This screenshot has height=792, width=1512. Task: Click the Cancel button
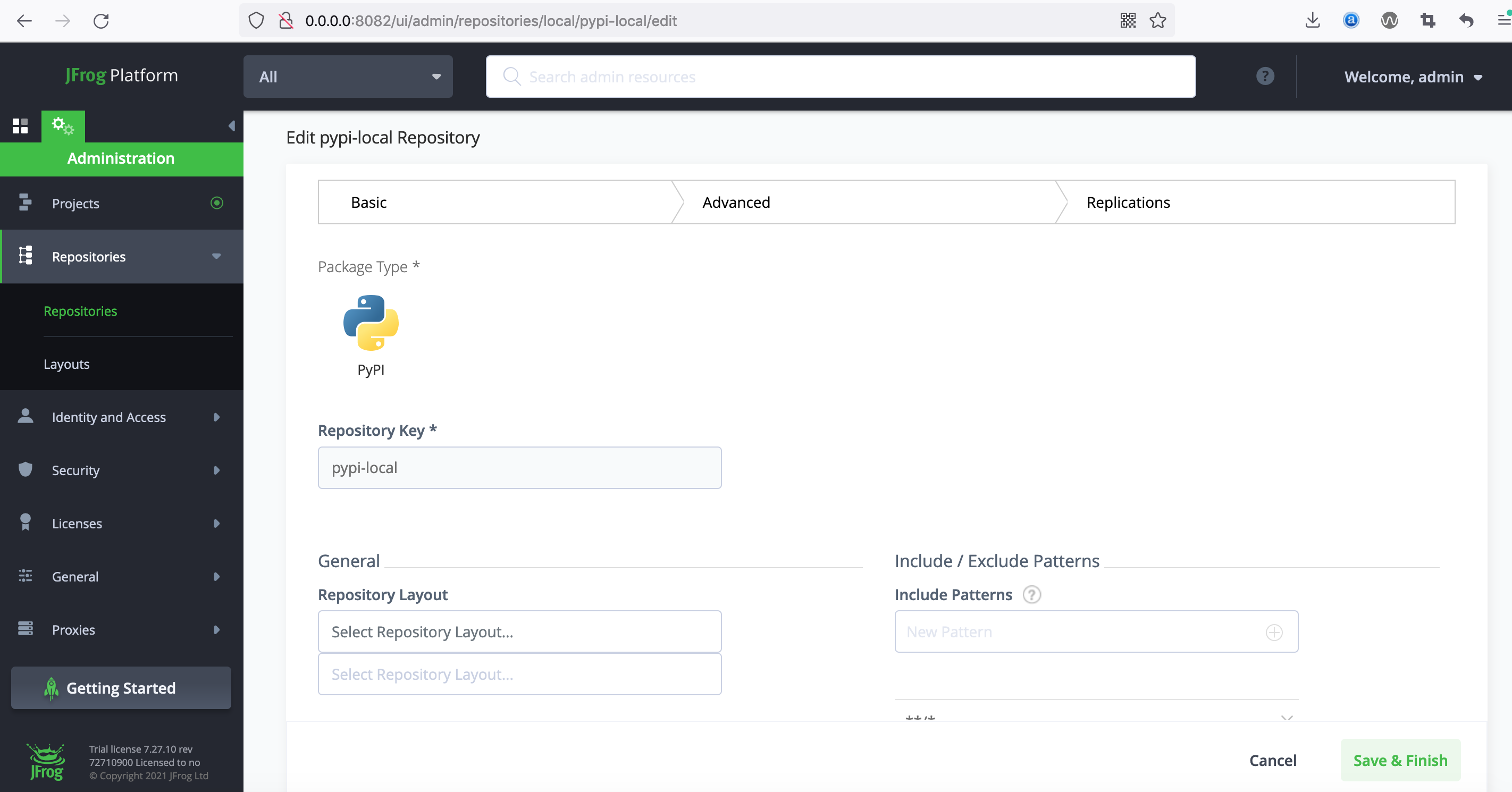click(x=1273, y=760)
